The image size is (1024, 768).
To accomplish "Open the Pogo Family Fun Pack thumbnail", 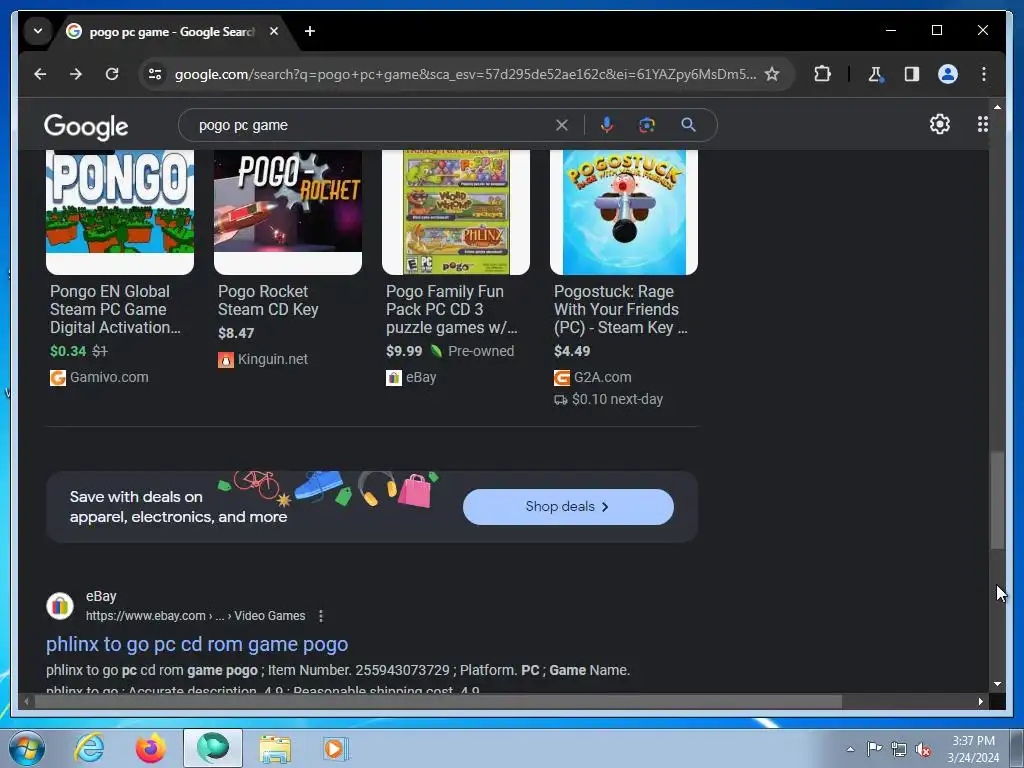I will pos(456,212).
